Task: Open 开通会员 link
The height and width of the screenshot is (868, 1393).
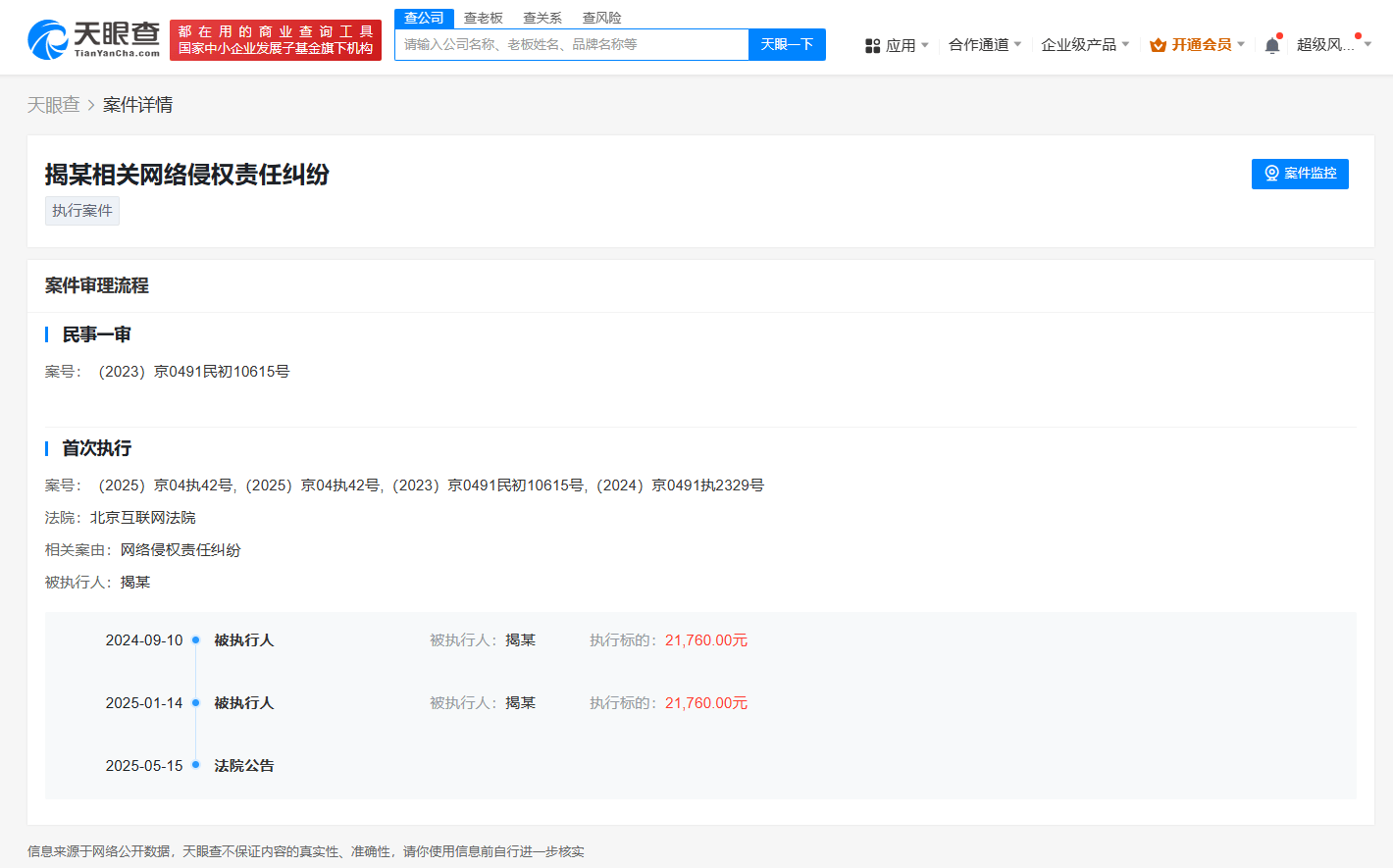Action: point(1202,45)
